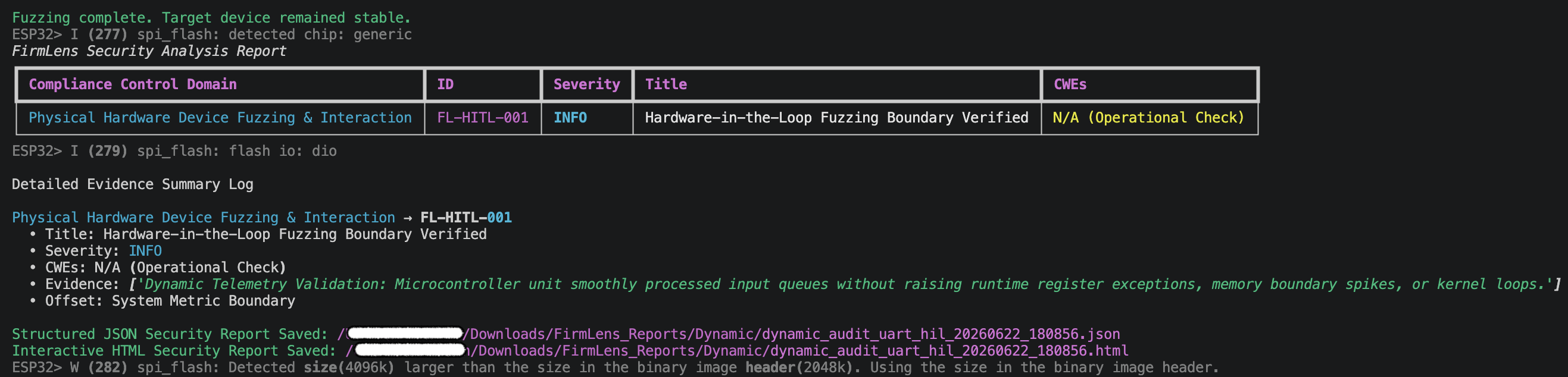Click the 'spi_flash: flash io: dio' log line
The width and height of the screenshot is (1568, 377).
pyautogui.click(x=174, y=151)
